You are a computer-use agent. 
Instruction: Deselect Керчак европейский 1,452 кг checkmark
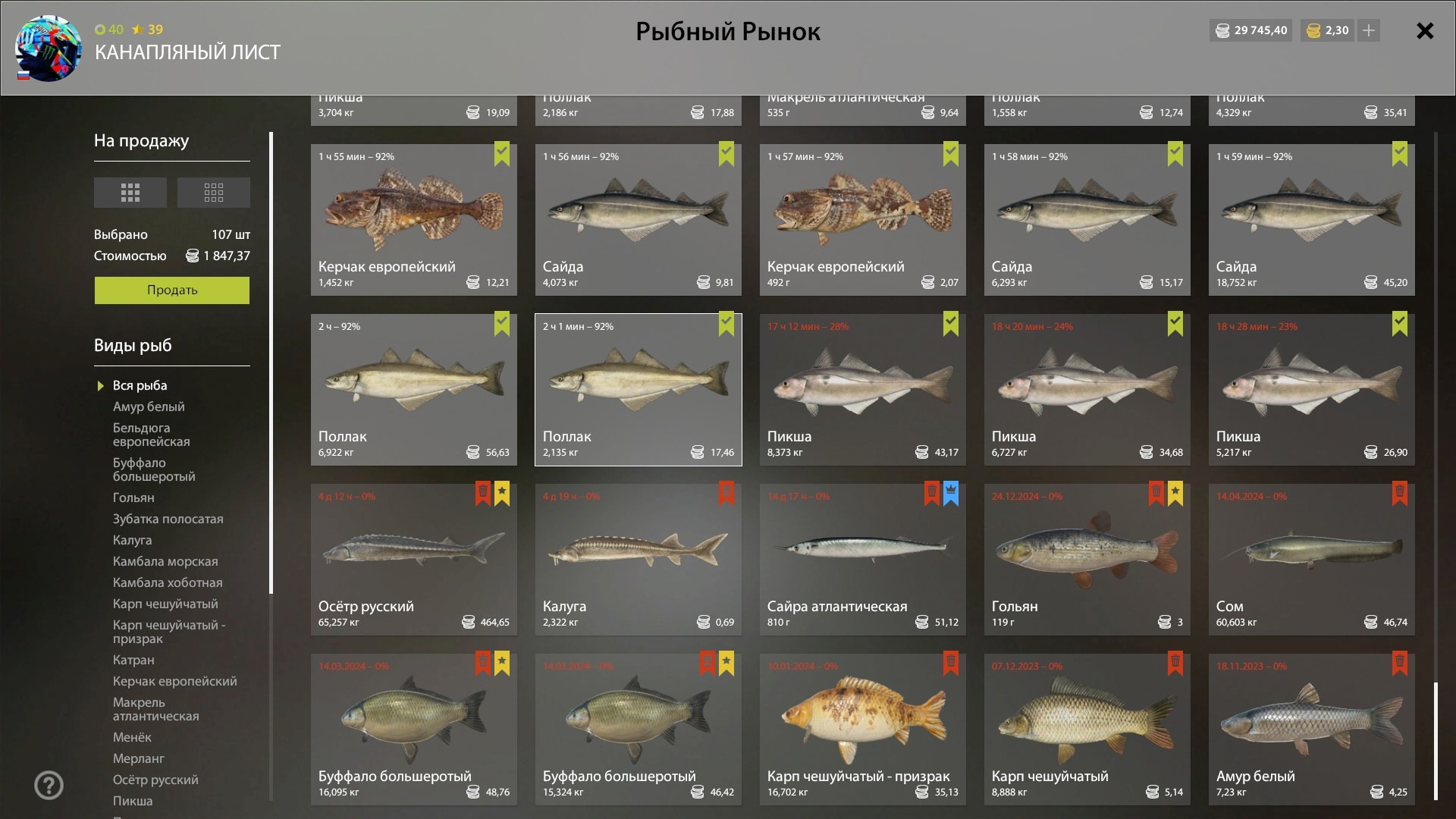tap(502, 153)
